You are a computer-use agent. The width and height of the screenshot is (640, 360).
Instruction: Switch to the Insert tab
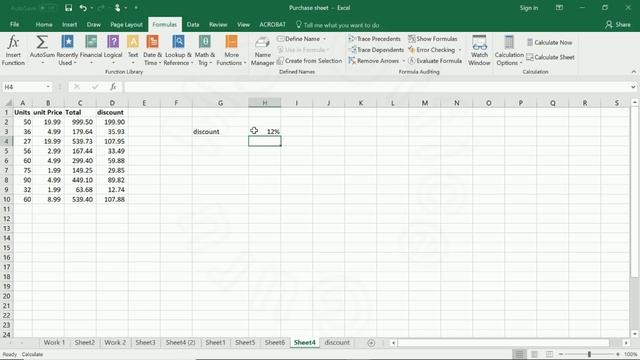[69, 24]
